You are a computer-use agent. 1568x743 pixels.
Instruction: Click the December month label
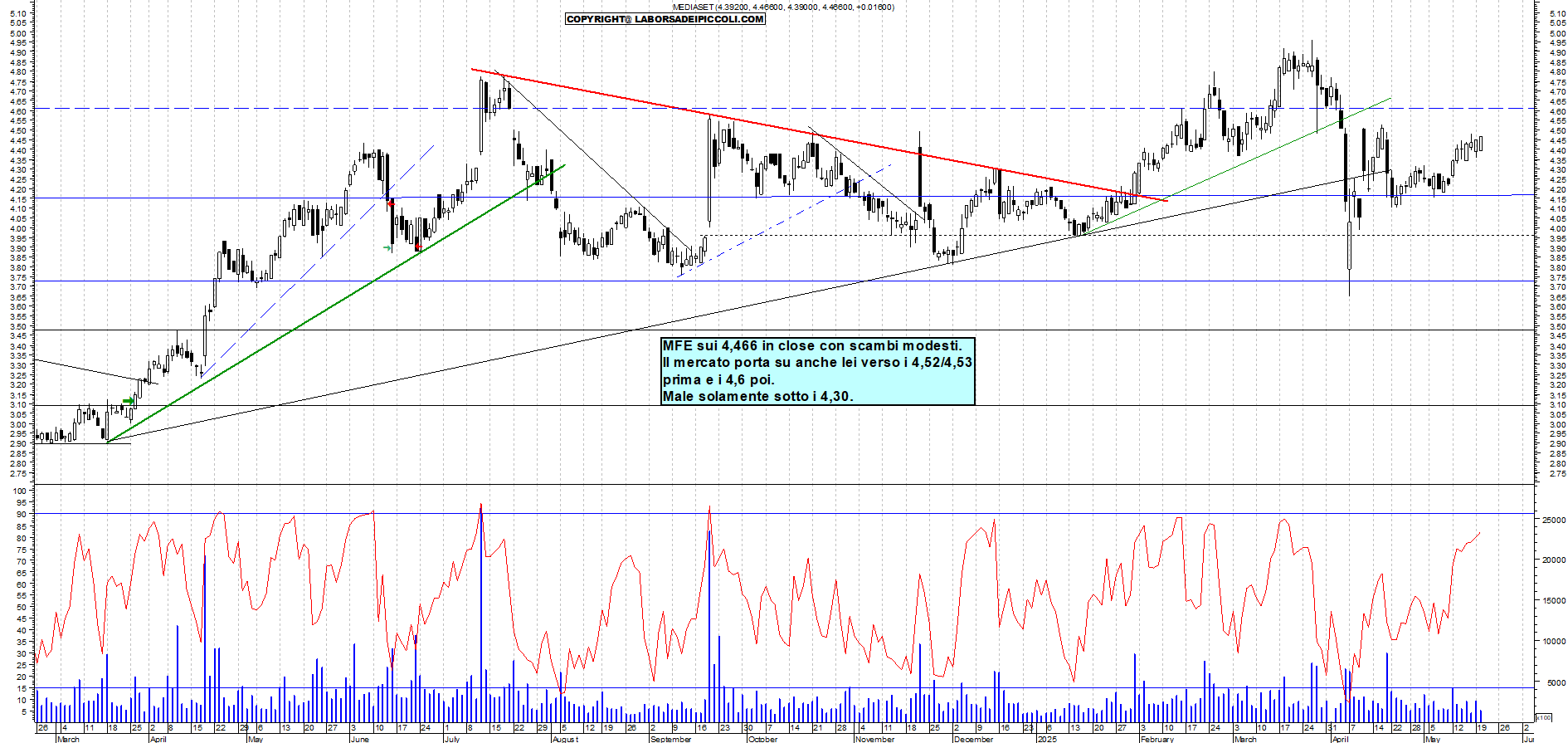pyautogui.click(x=974, y=739)
